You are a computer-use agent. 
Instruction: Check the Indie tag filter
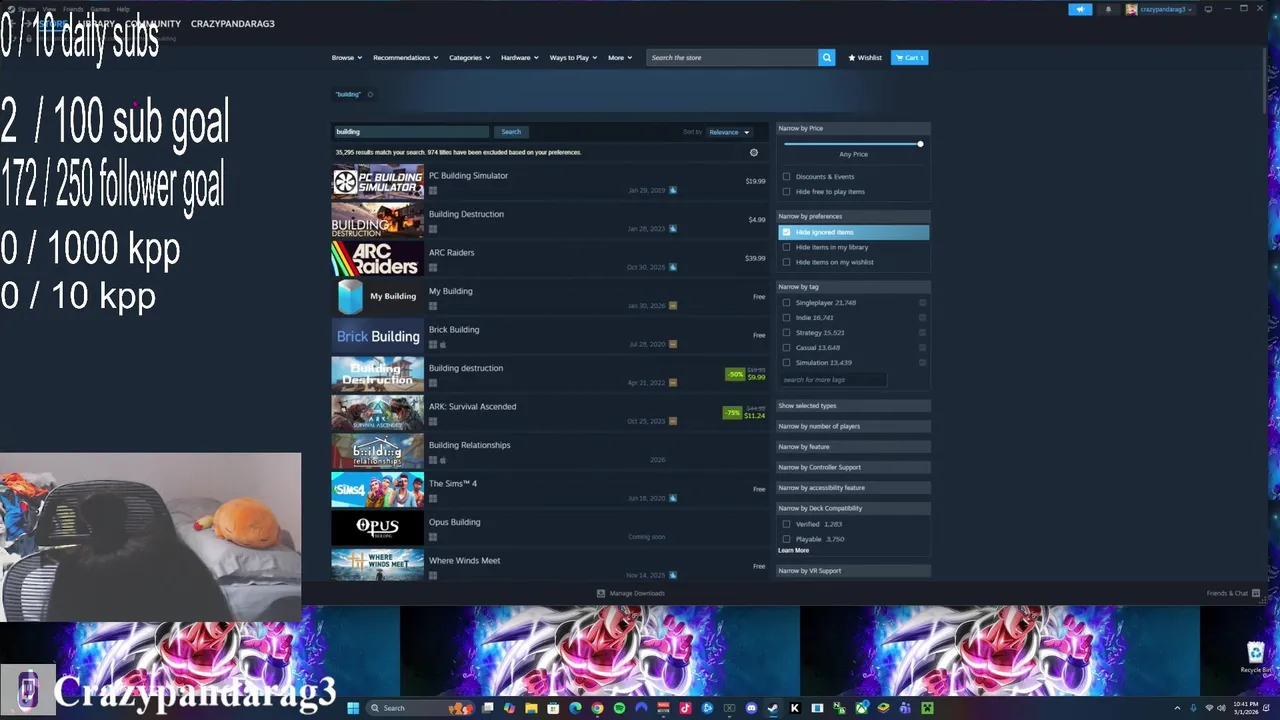(786, 317)
